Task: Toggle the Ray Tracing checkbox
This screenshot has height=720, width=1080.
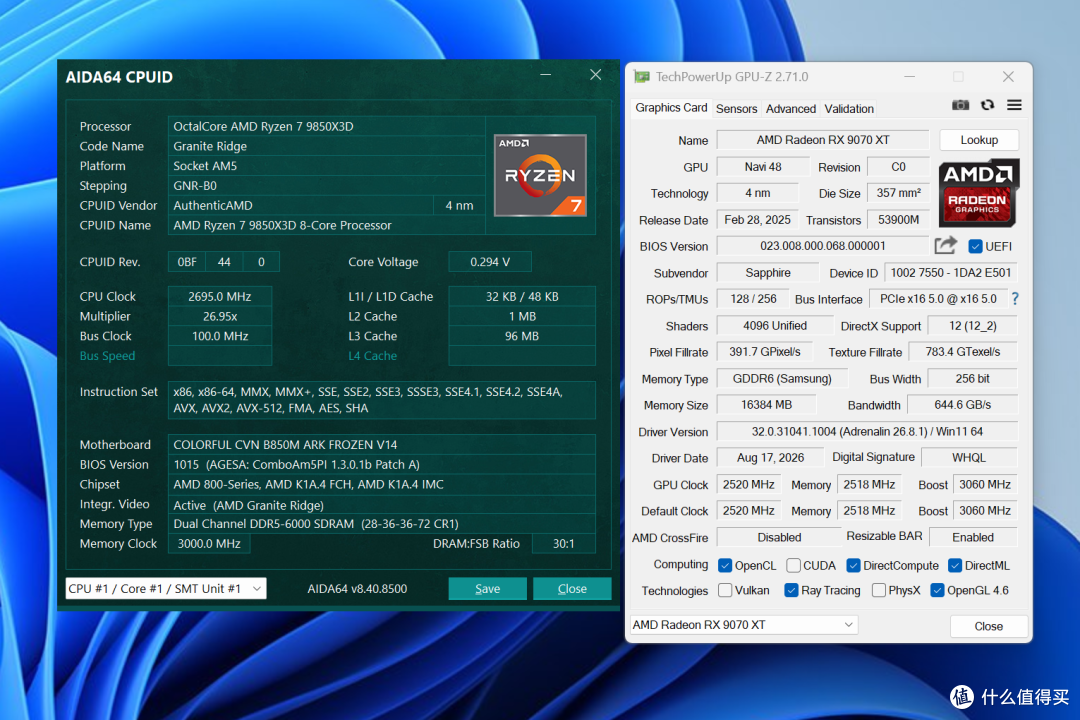Action: [791, 590]
